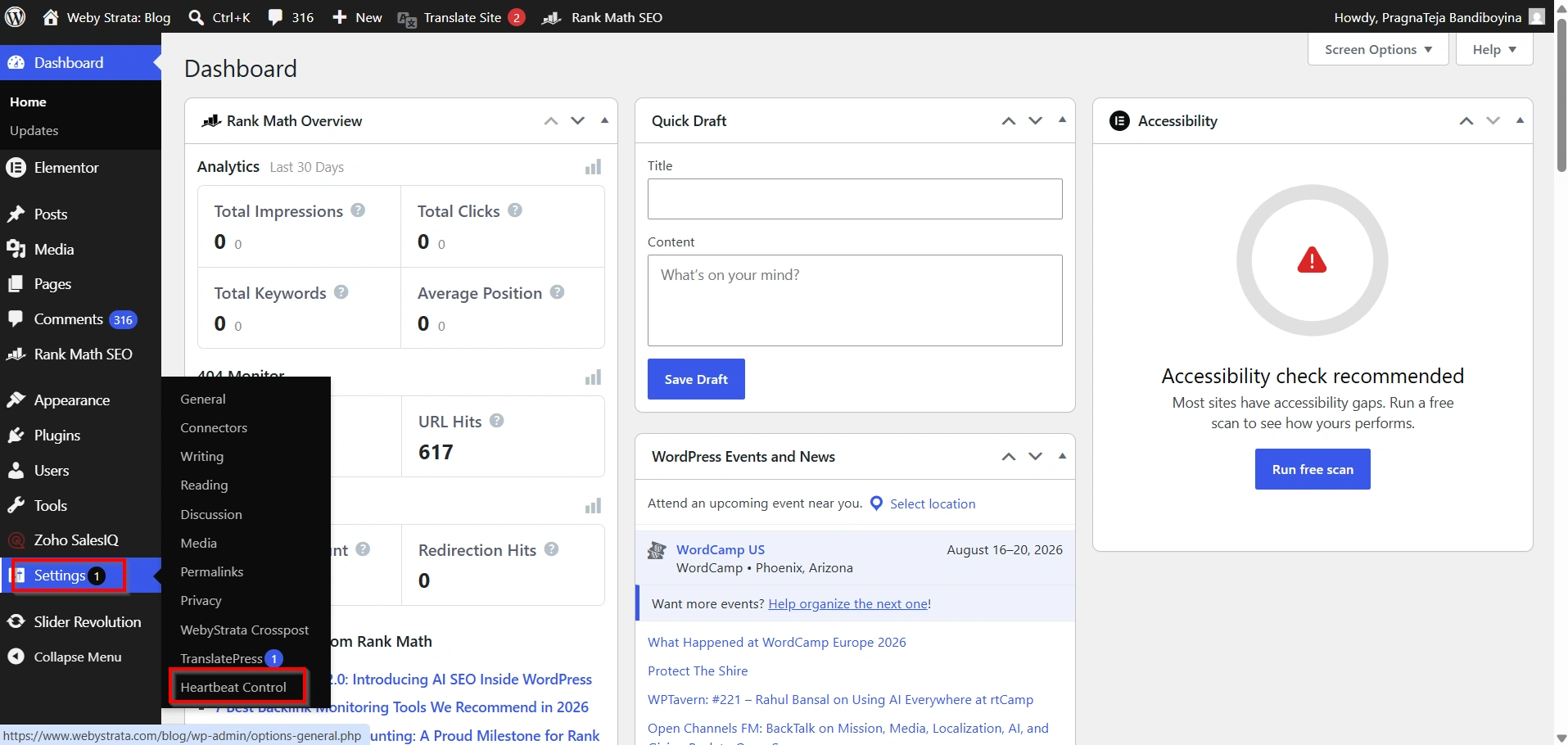Open WPTavern #221 Rahul Bansal article
The height and width of the screenshot is (745, 1568).
(x=840, y=700)
